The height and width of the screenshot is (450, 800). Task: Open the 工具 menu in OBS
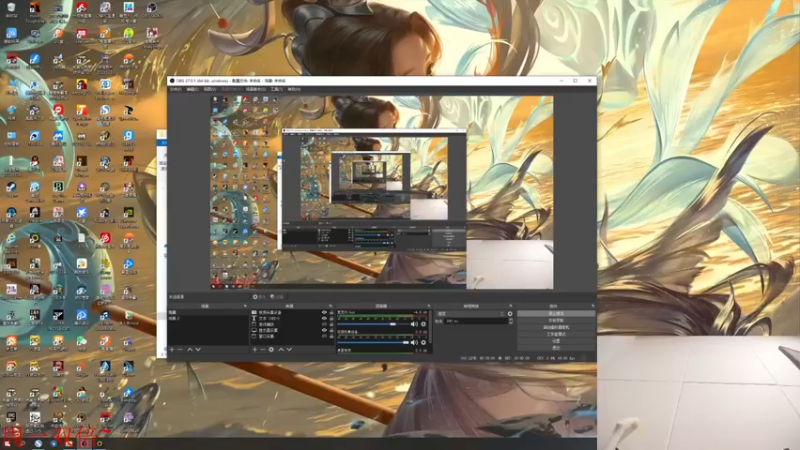(276, 89)
